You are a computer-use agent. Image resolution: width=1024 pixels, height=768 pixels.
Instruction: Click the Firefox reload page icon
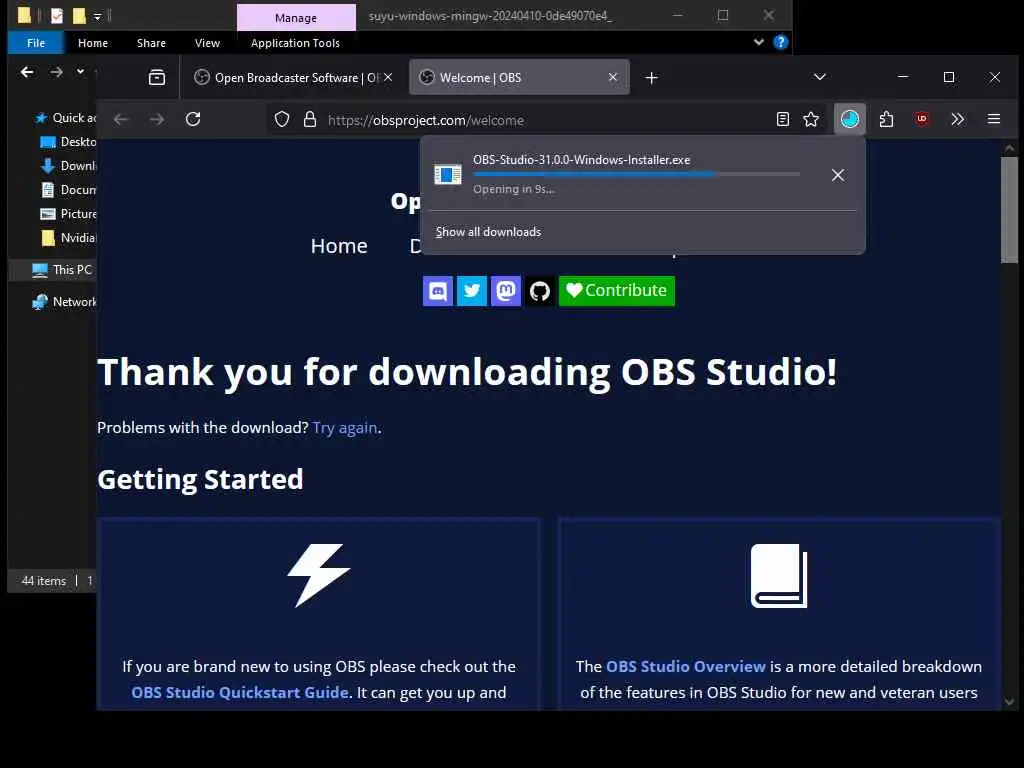(193, 119)
